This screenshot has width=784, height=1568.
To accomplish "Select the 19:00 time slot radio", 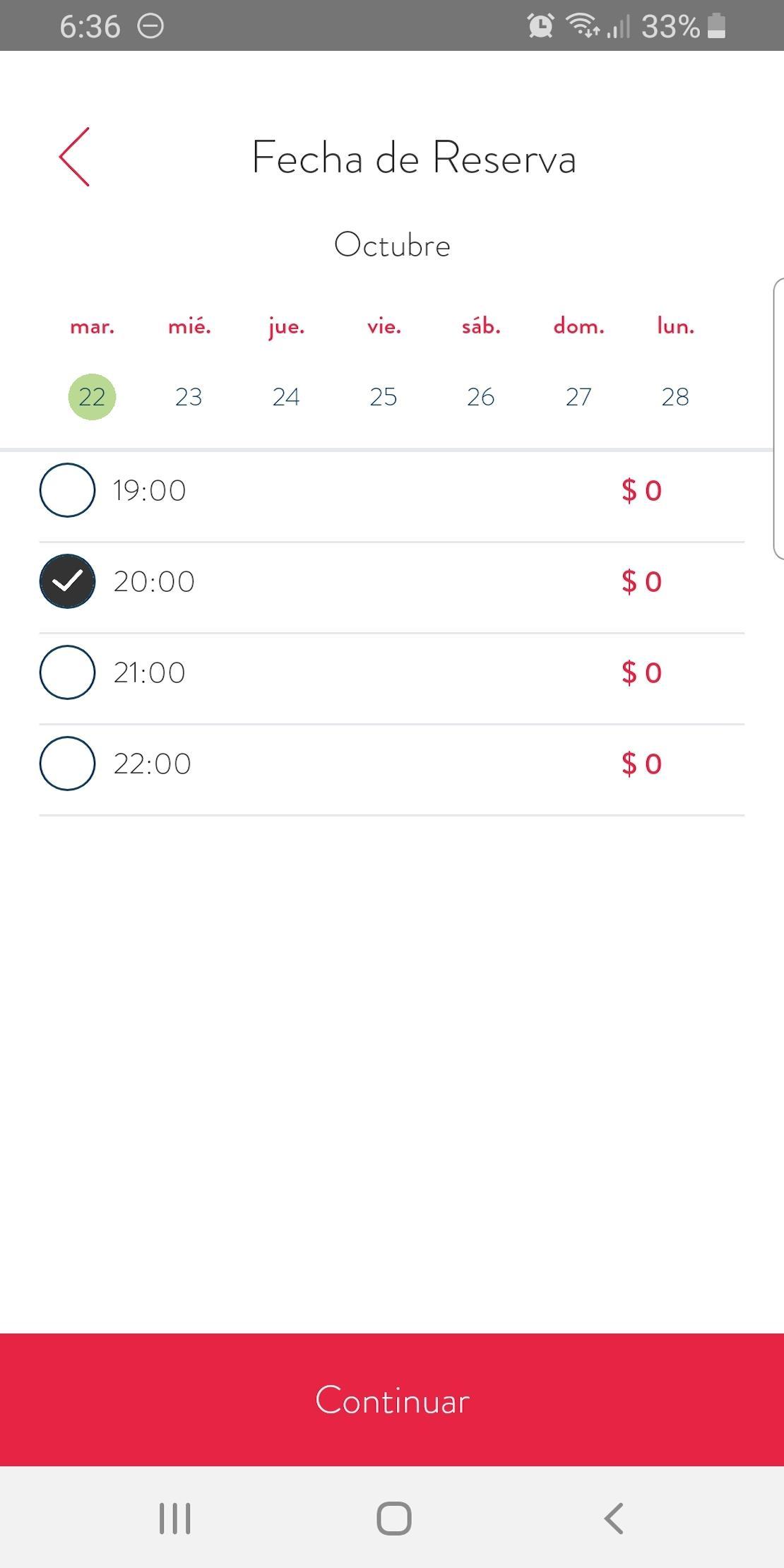I will point(67,490).
